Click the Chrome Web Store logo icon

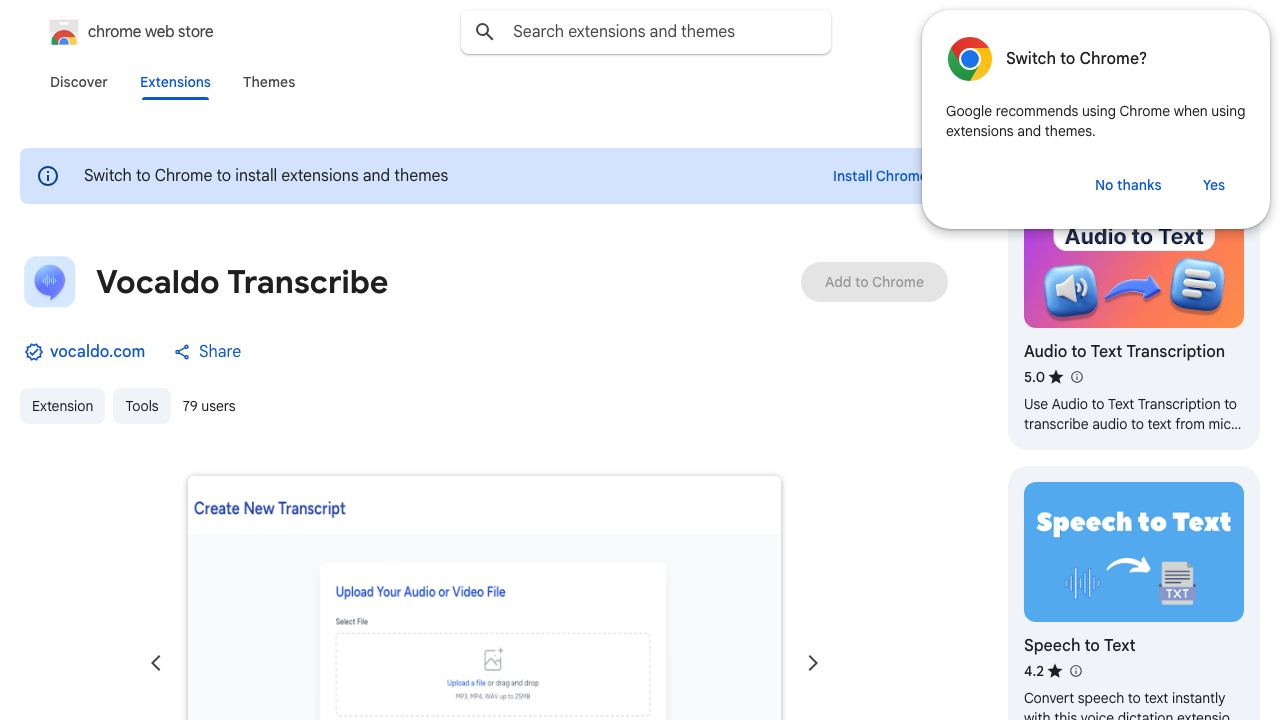pos(64,32)
